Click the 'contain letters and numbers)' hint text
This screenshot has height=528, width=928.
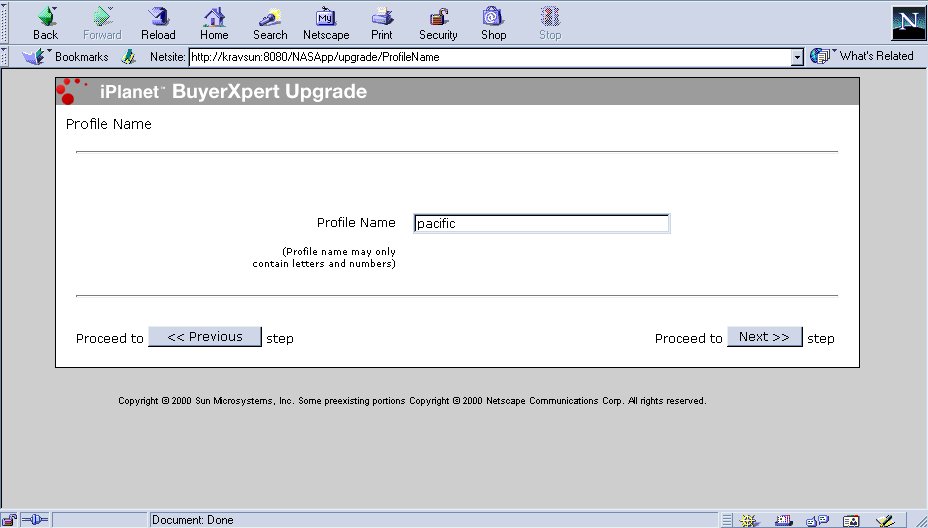[324, 263]
